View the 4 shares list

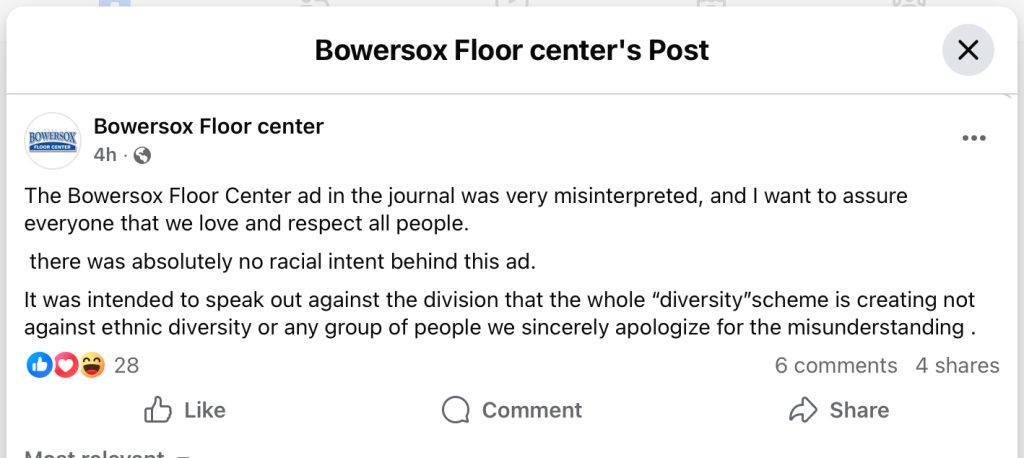(x=957, y=366)
